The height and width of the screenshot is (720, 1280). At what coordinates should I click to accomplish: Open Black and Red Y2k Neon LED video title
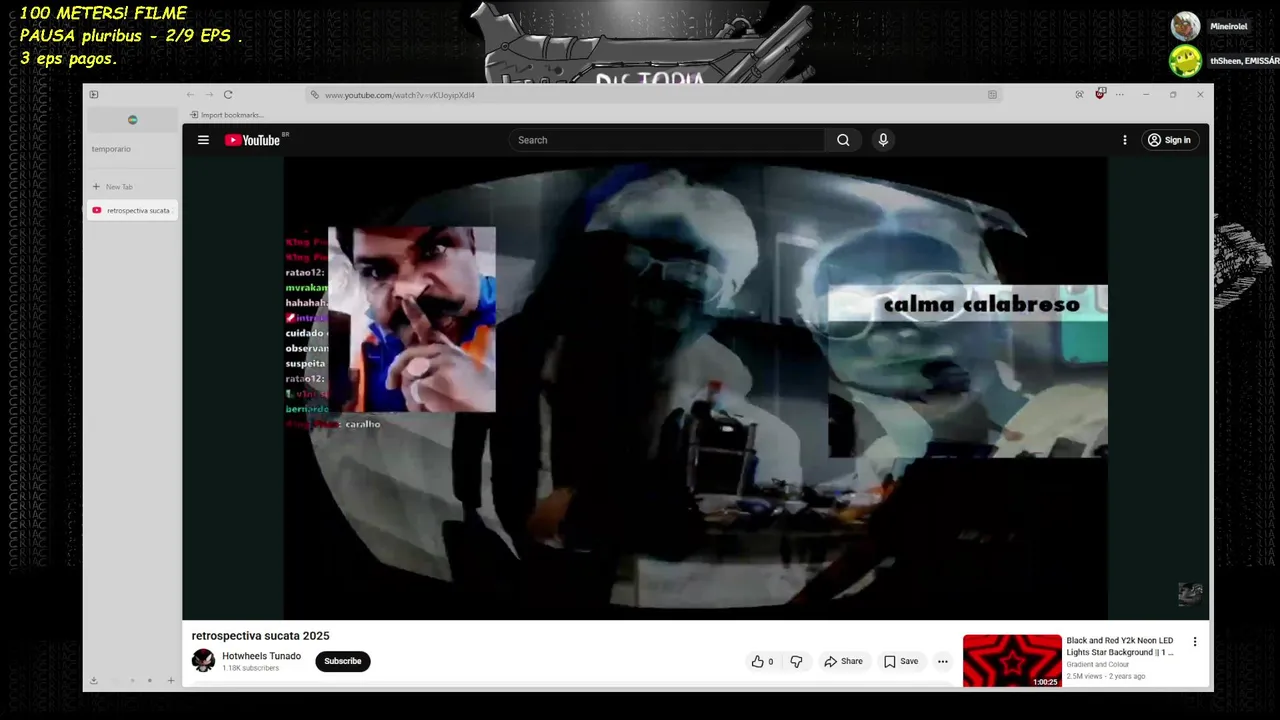(1120, 646)
